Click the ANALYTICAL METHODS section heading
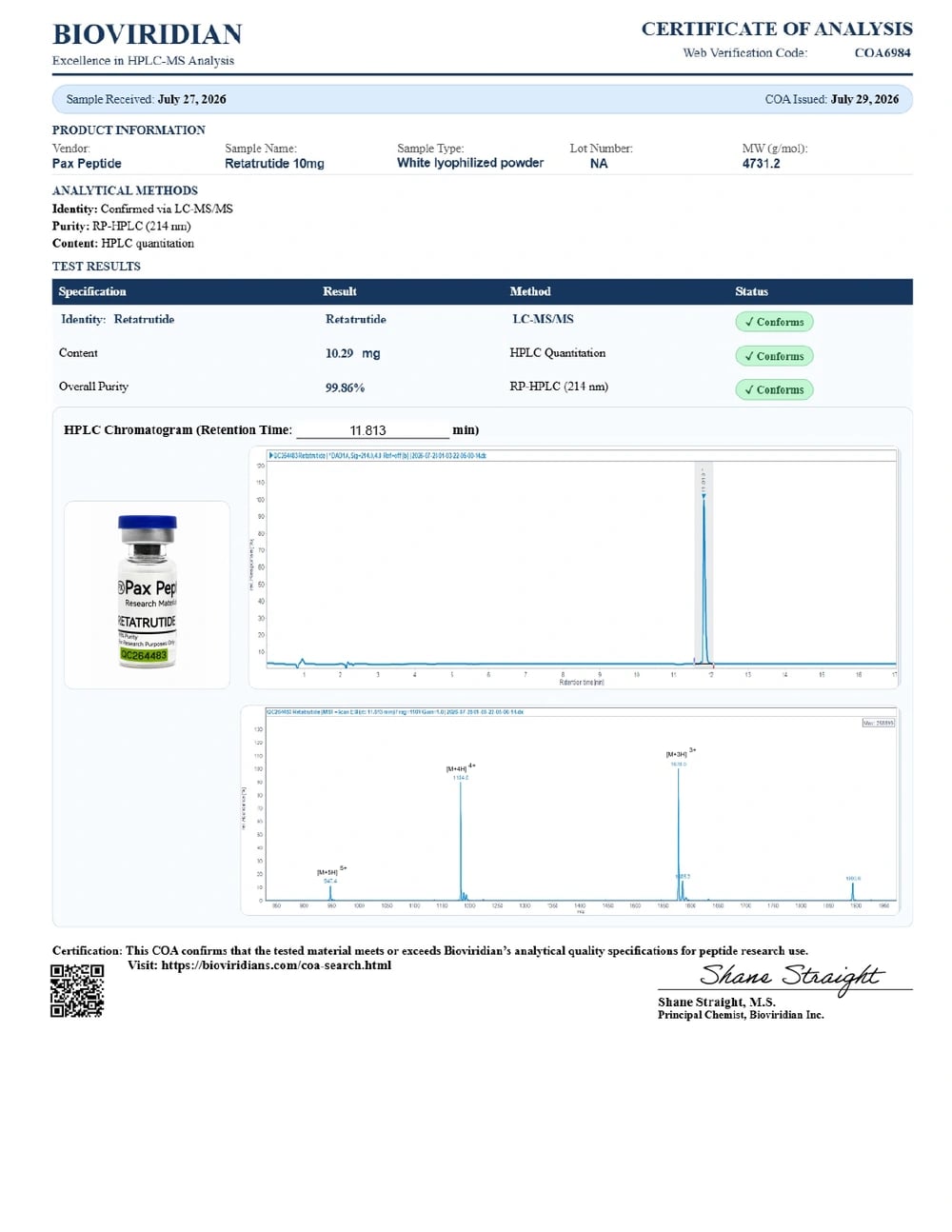The width and height of the screenshot is (952, 1232). [125, 190]
